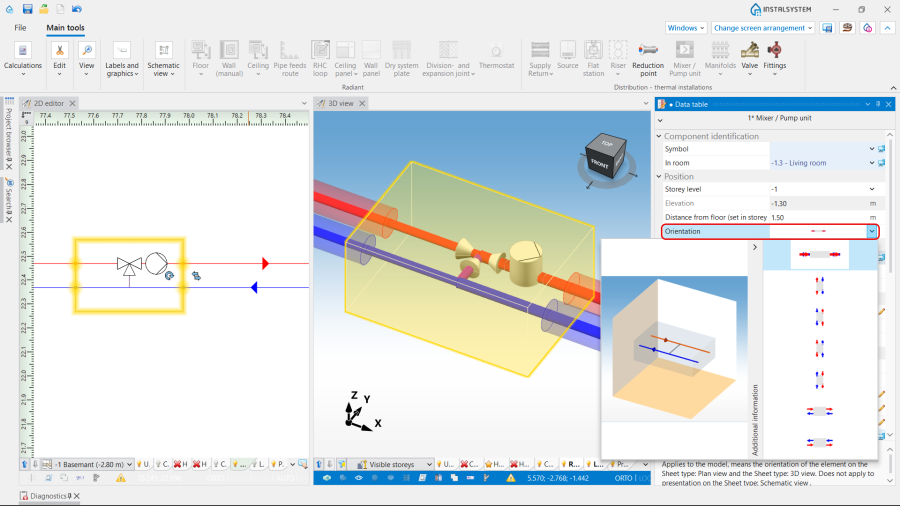Viewport: 900px width, 506px height.
Task: Close the 3D view tab
Action: [x=362, y=103]
